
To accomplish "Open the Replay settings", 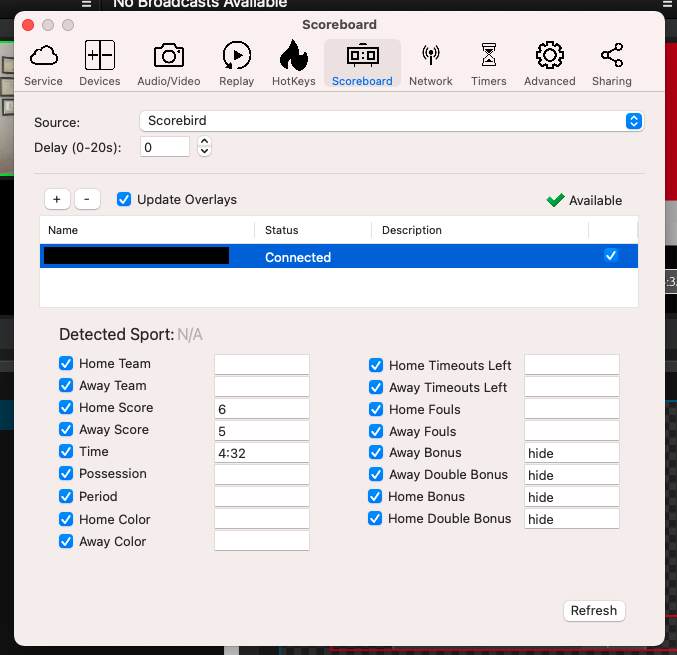I will pos(237,63).
